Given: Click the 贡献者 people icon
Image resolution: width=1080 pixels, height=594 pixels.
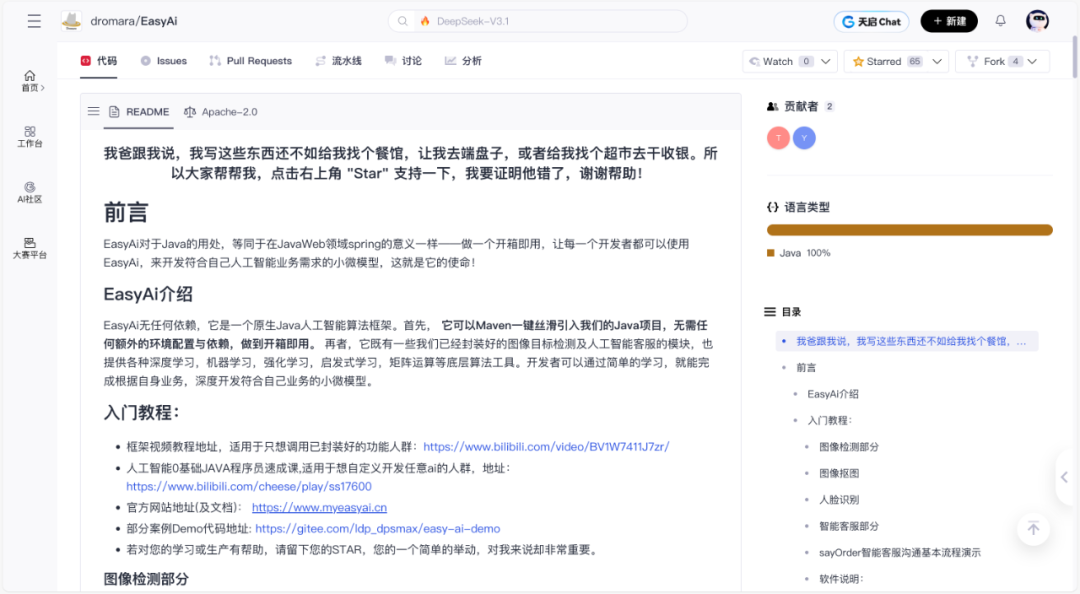Looking at the screenshot, I should 772,106.
